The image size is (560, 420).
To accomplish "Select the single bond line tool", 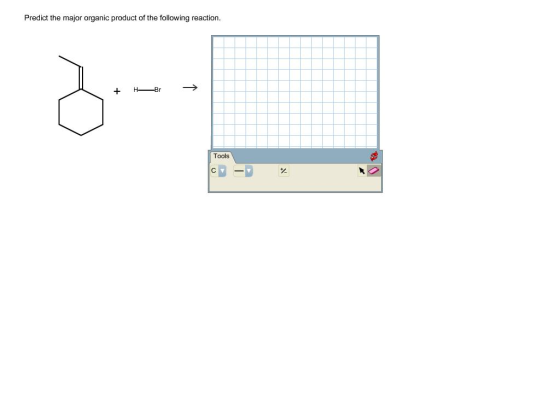I will coord(239,171).
